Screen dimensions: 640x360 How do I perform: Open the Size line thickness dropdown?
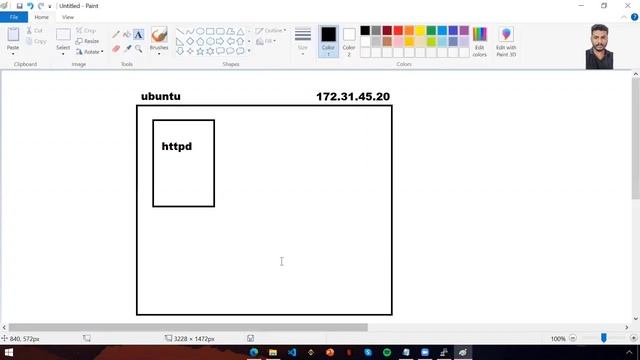click(302, 41)
